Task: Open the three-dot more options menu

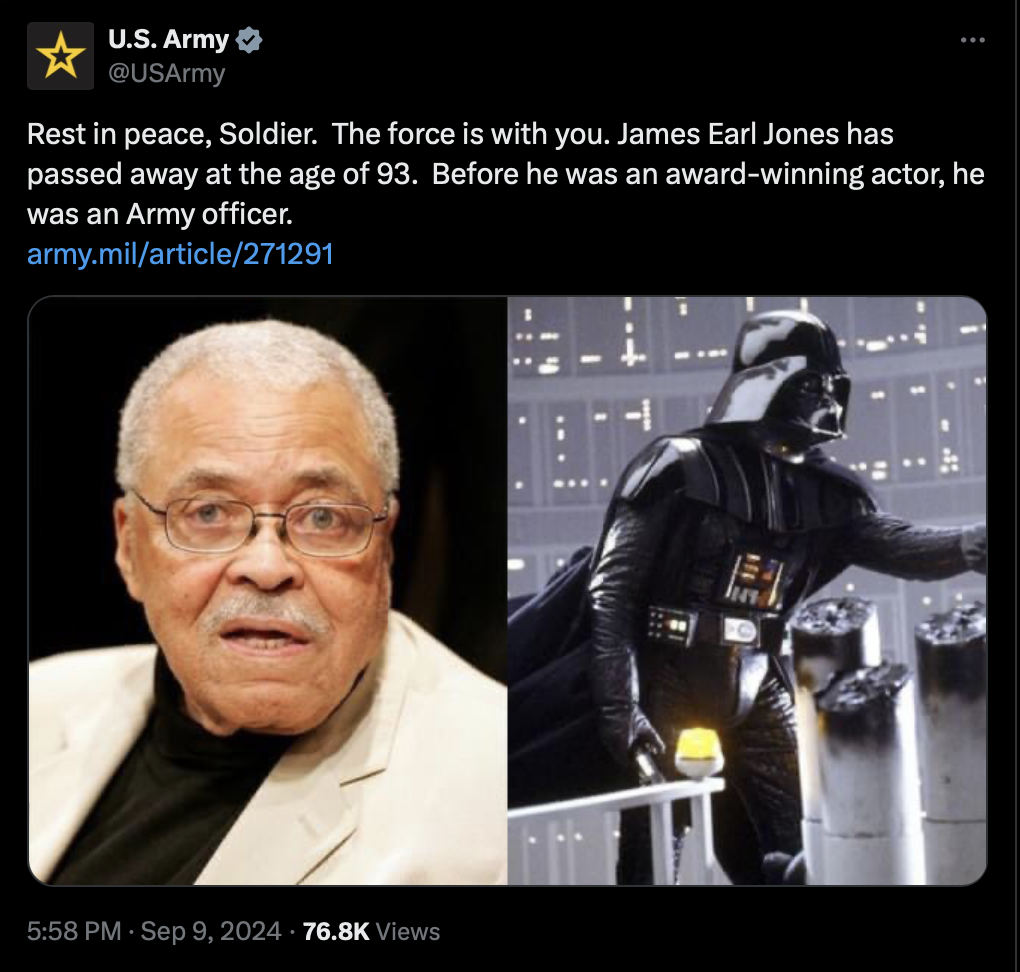Action: pos(973,40)
